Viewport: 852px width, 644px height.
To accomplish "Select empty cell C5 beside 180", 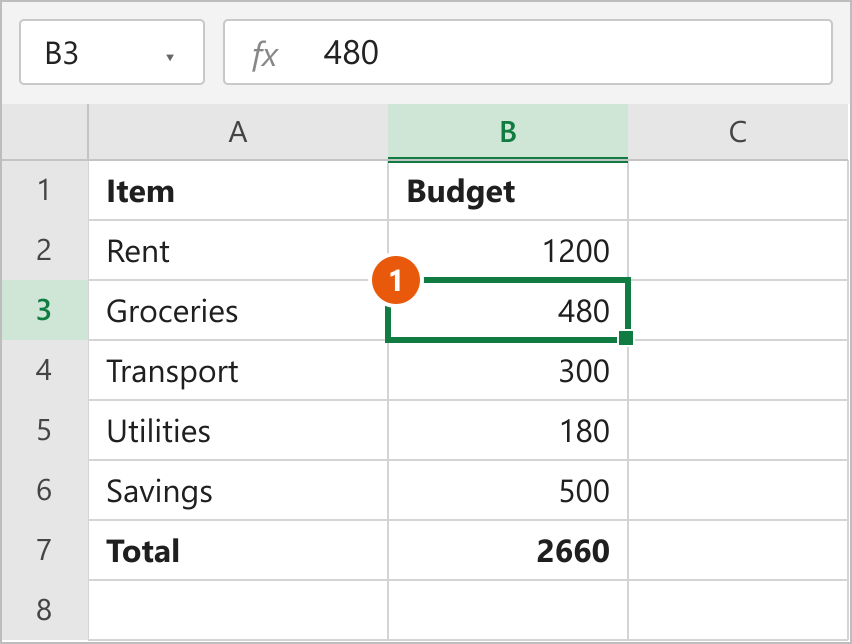I will point(738,430).
